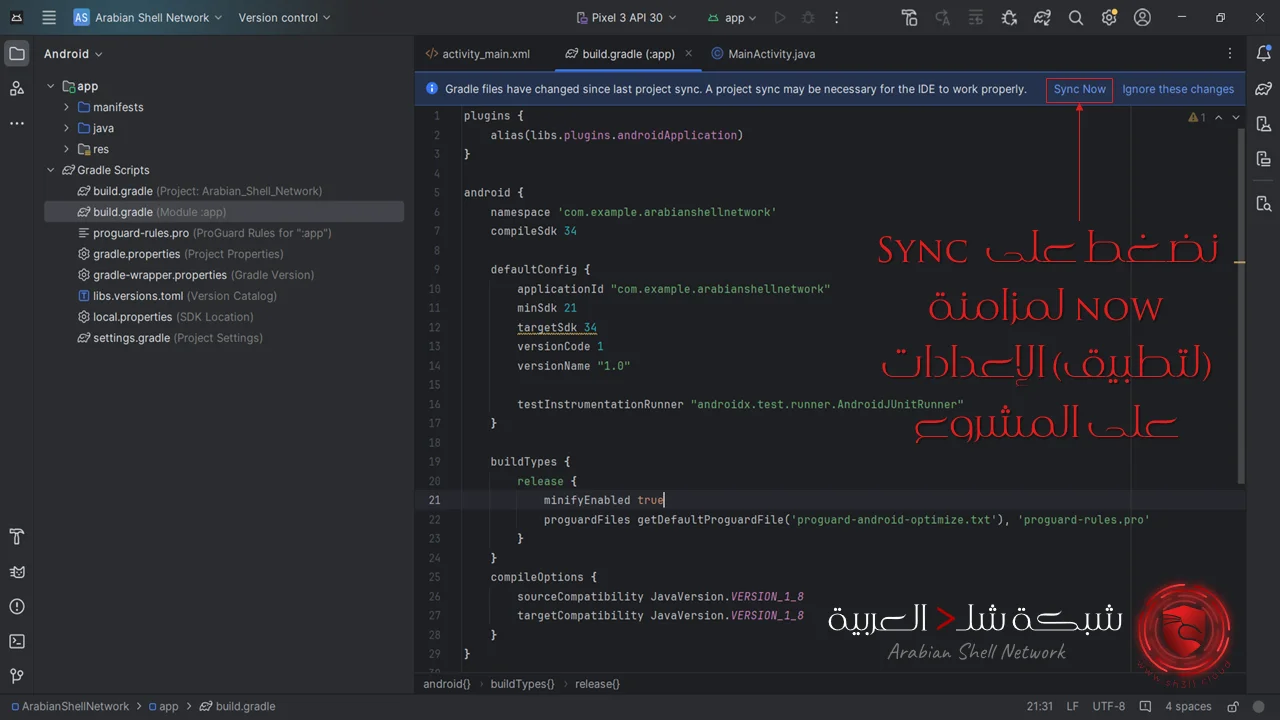This screenshot has width=1280, height=720.
Task: Show more tool windows on left stripe
Action: click(x=17, y=124)
